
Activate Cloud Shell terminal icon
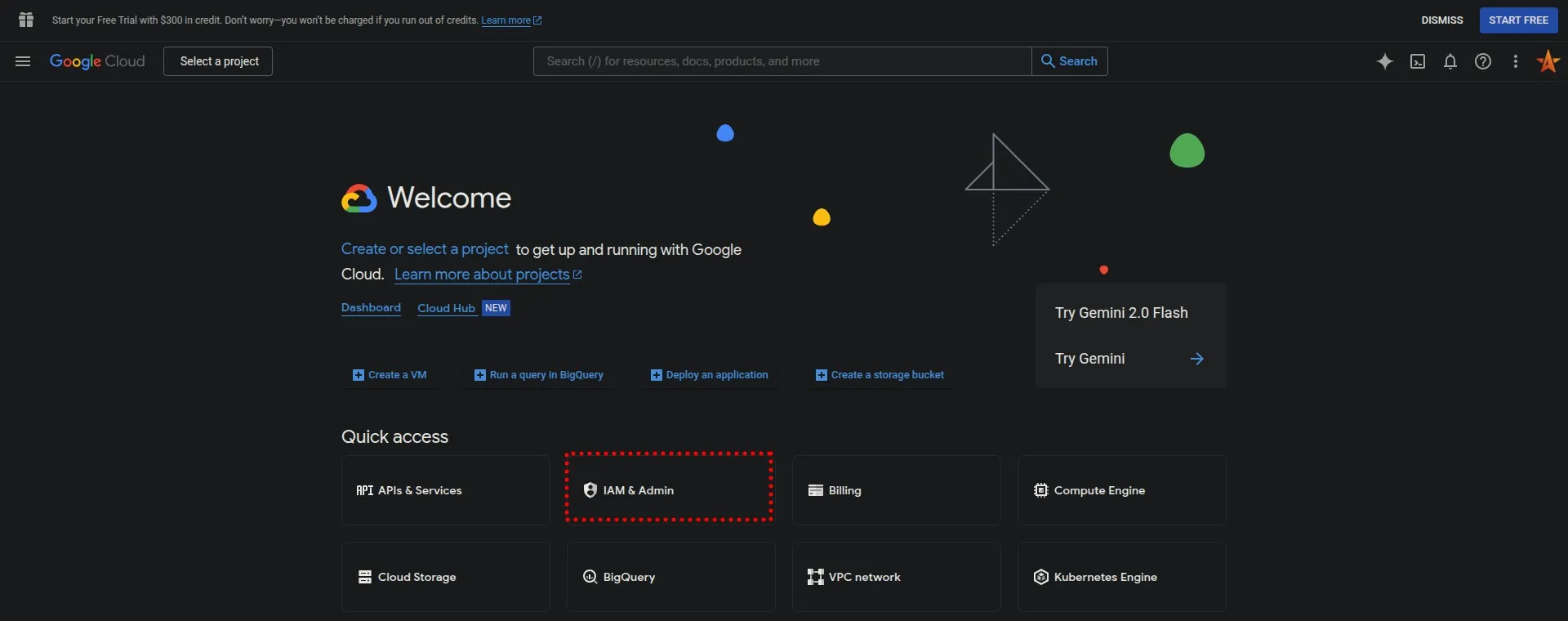(1418, 61)
